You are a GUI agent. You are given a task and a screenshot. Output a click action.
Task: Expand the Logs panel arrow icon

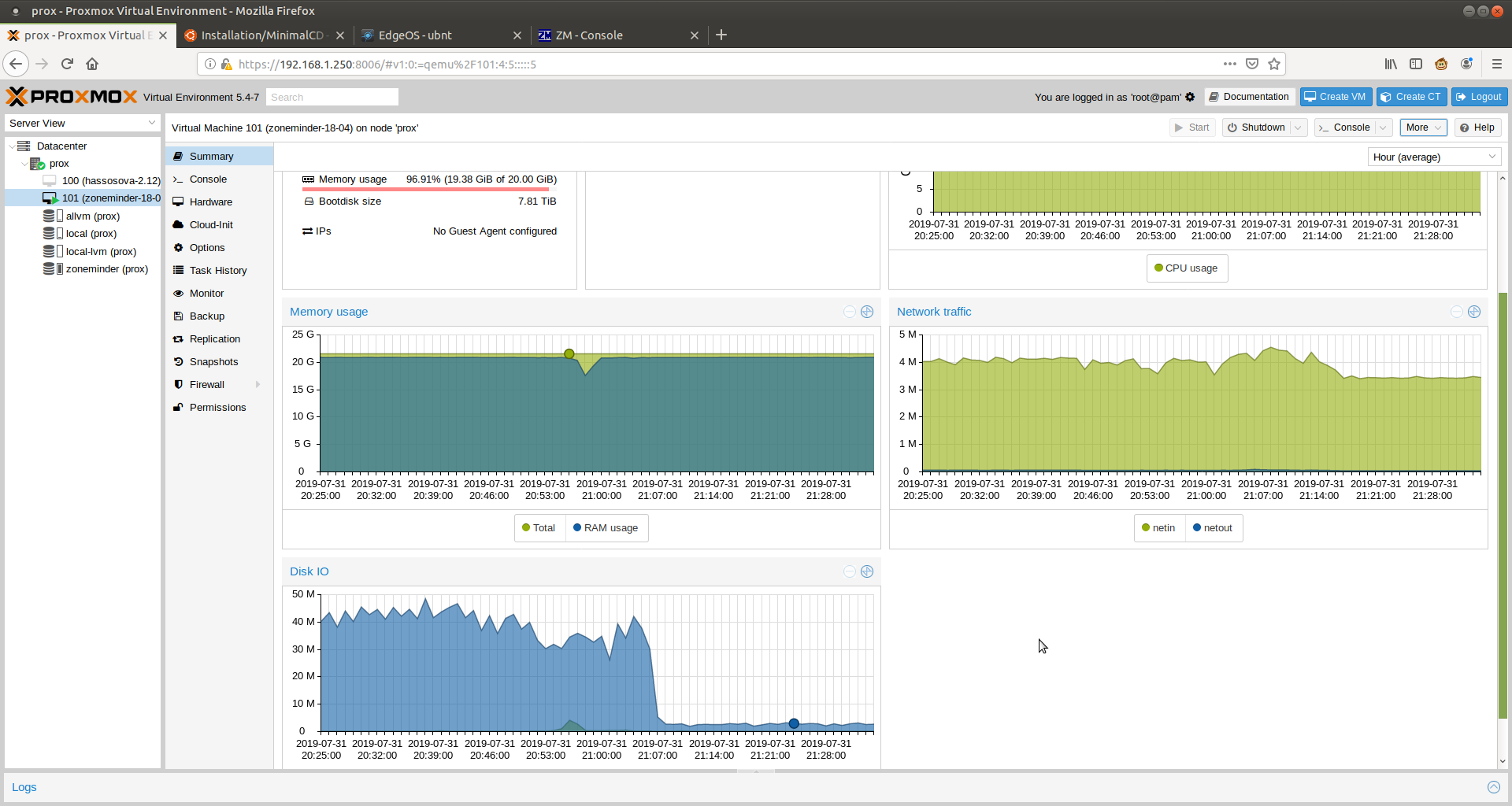[x=1494, y=787]
